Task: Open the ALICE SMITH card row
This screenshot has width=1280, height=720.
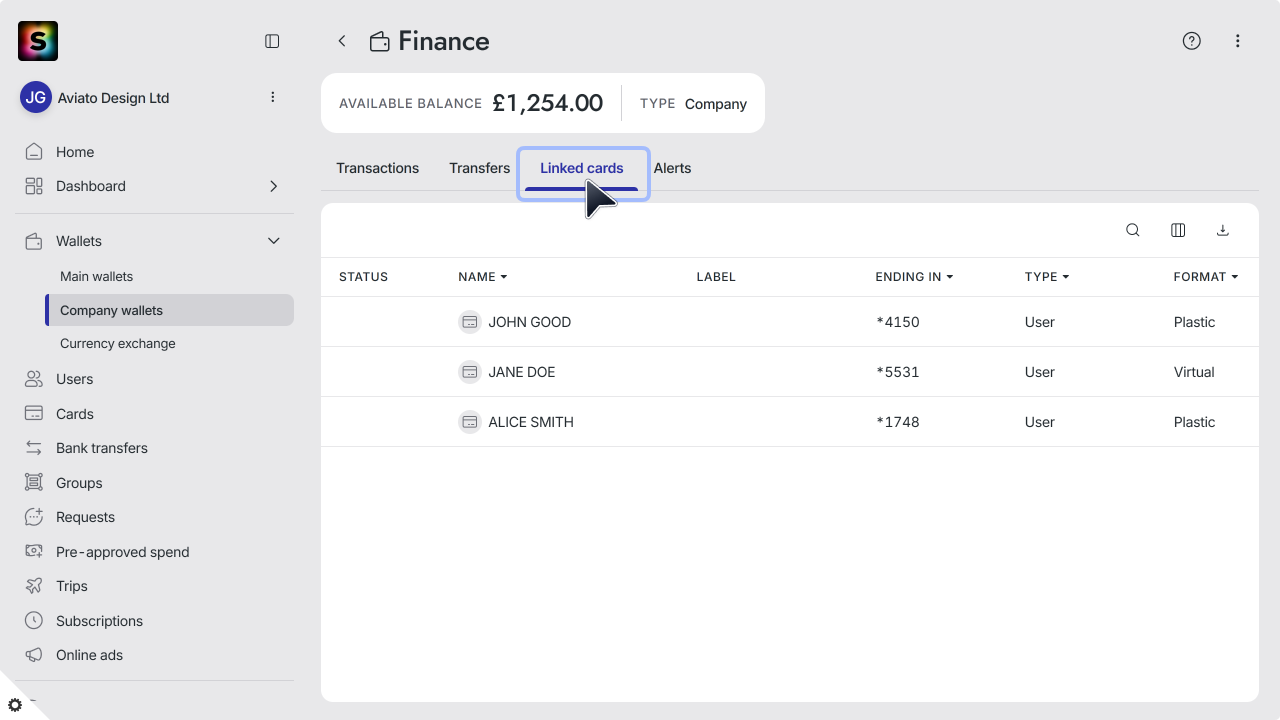Action: [790, 422]
